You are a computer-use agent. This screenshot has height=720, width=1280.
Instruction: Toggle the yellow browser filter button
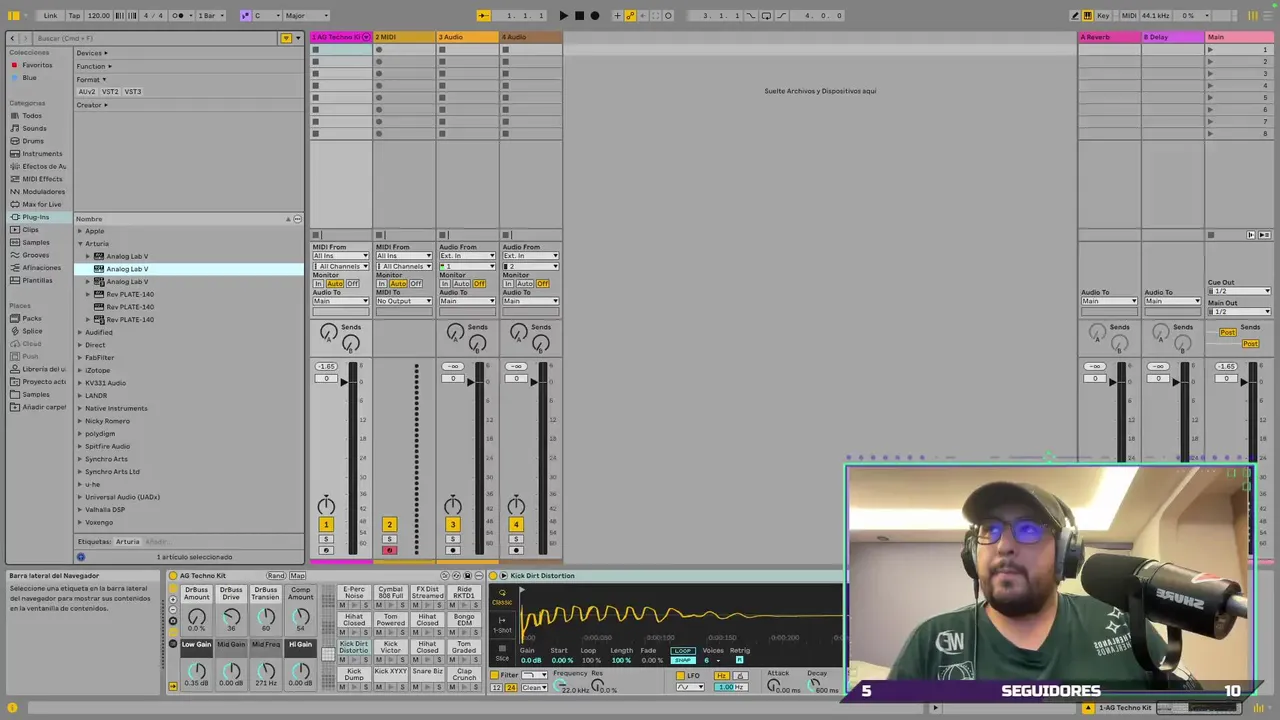(286, 38)
